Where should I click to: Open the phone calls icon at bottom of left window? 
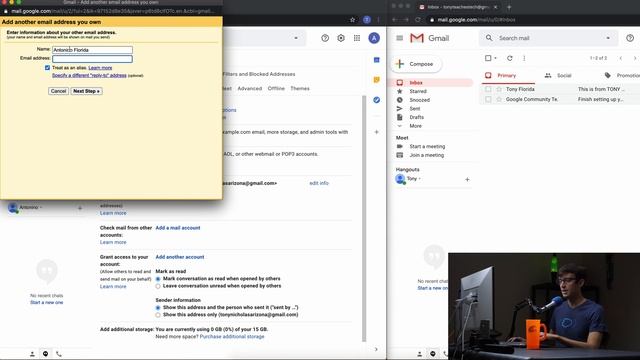click(59, 353)
